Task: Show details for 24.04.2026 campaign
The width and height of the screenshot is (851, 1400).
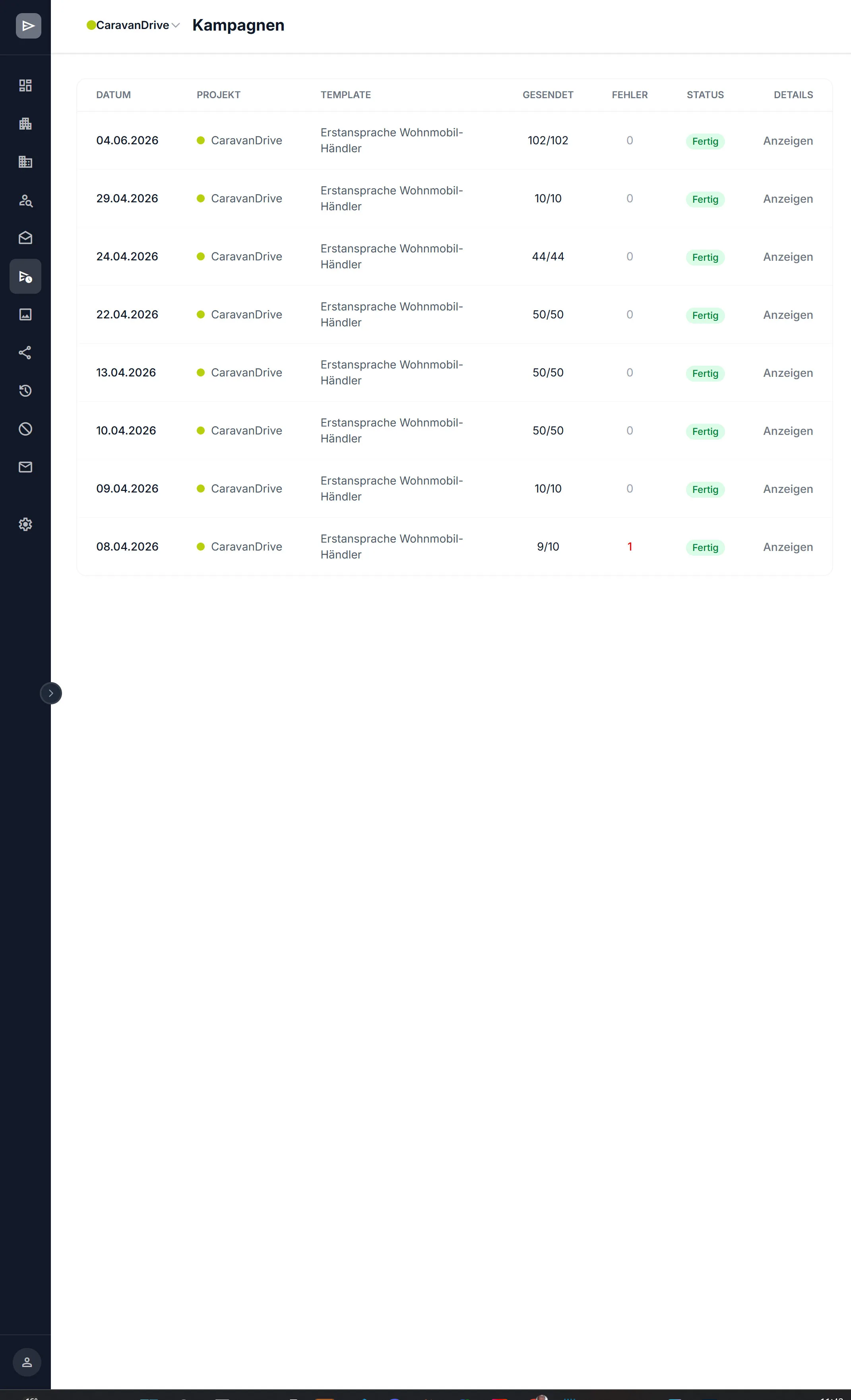Action: click(788, 257)
